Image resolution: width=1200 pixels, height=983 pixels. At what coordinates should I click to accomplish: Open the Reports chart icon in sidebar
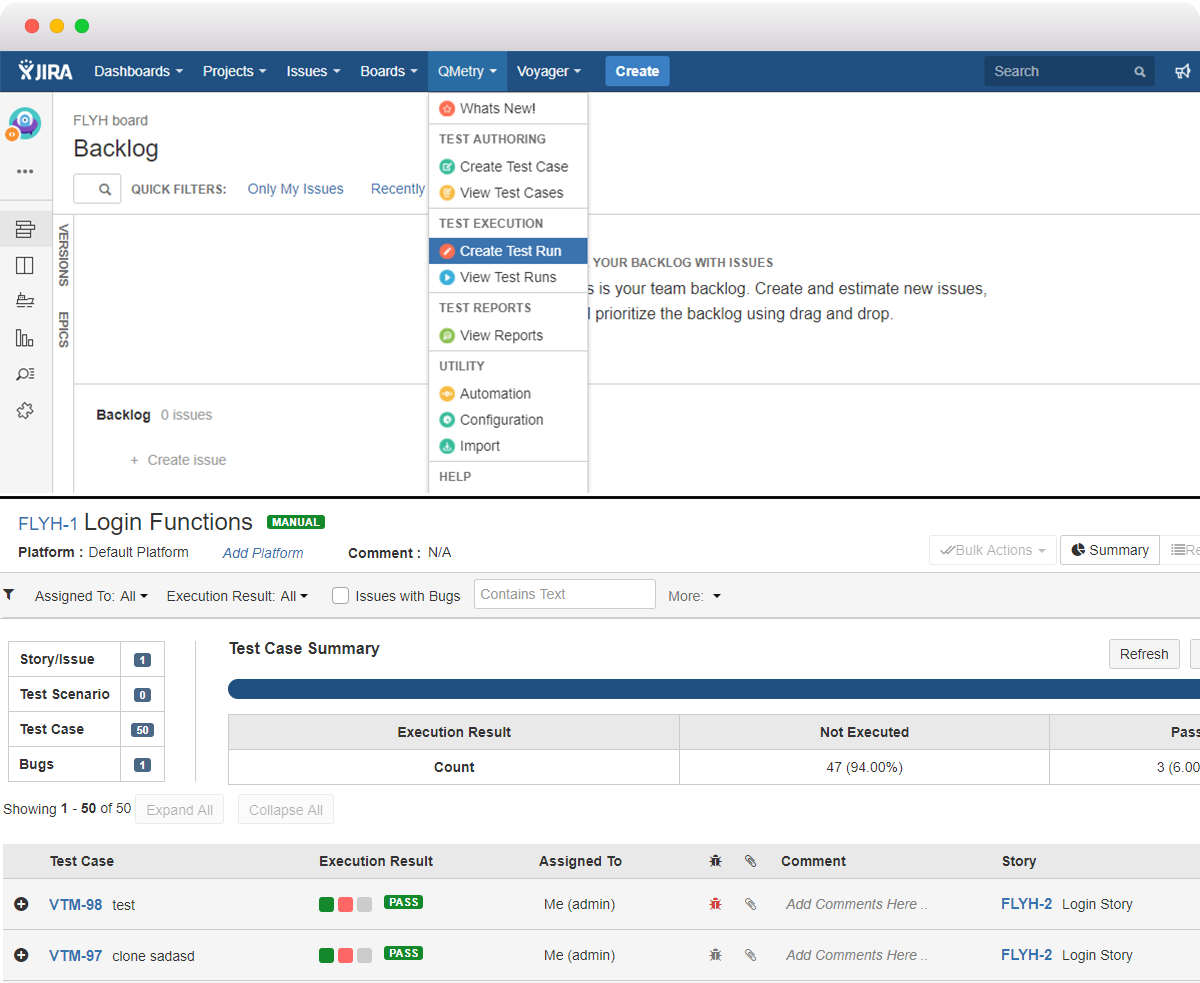click(25, 338)
